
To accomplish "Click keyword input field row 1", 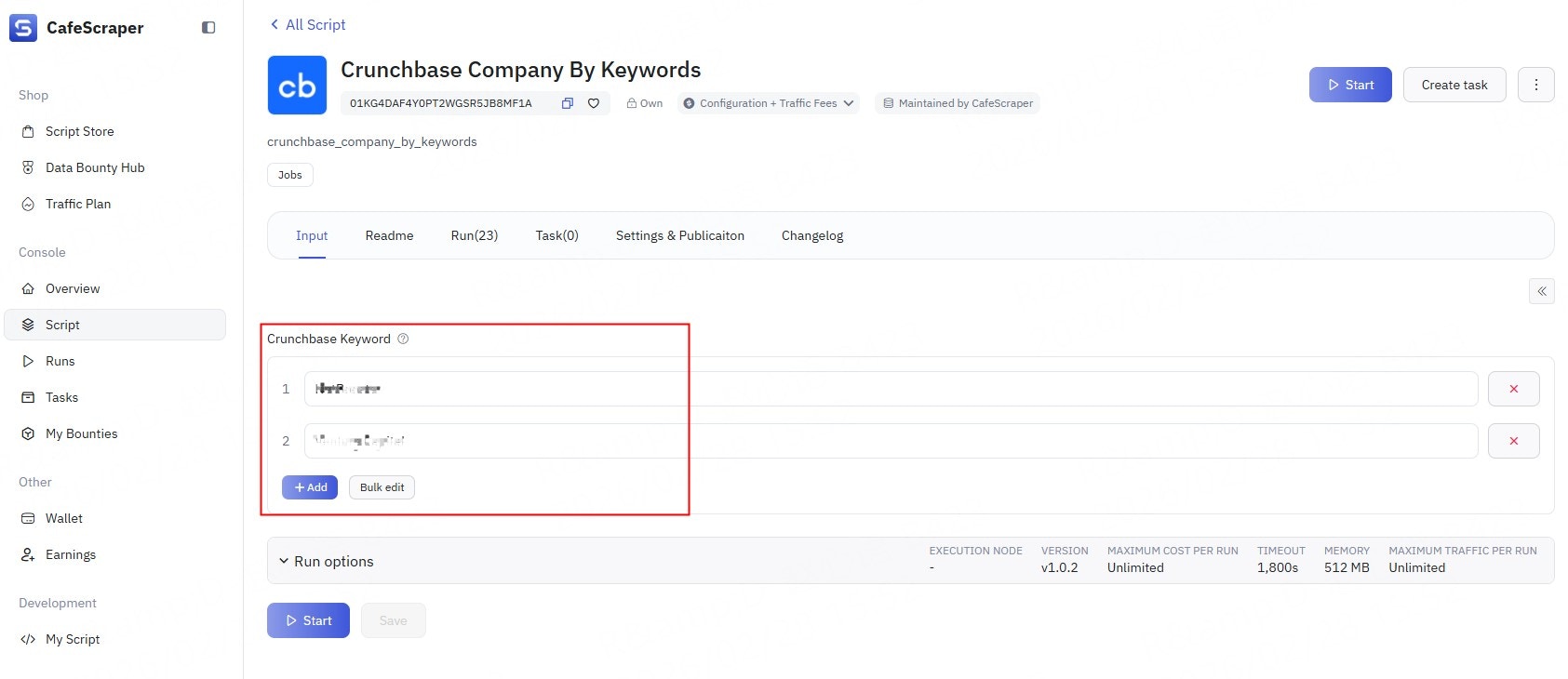I will coord(891,389).
